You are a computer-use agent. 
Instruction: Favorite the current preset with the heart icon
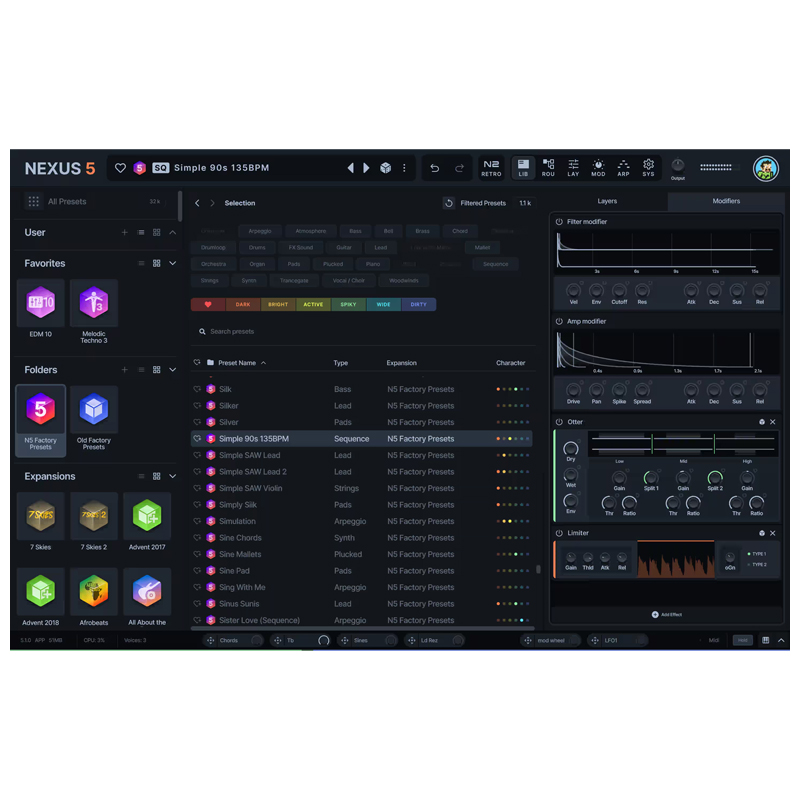pyautogui.click(x=120, y=168)
